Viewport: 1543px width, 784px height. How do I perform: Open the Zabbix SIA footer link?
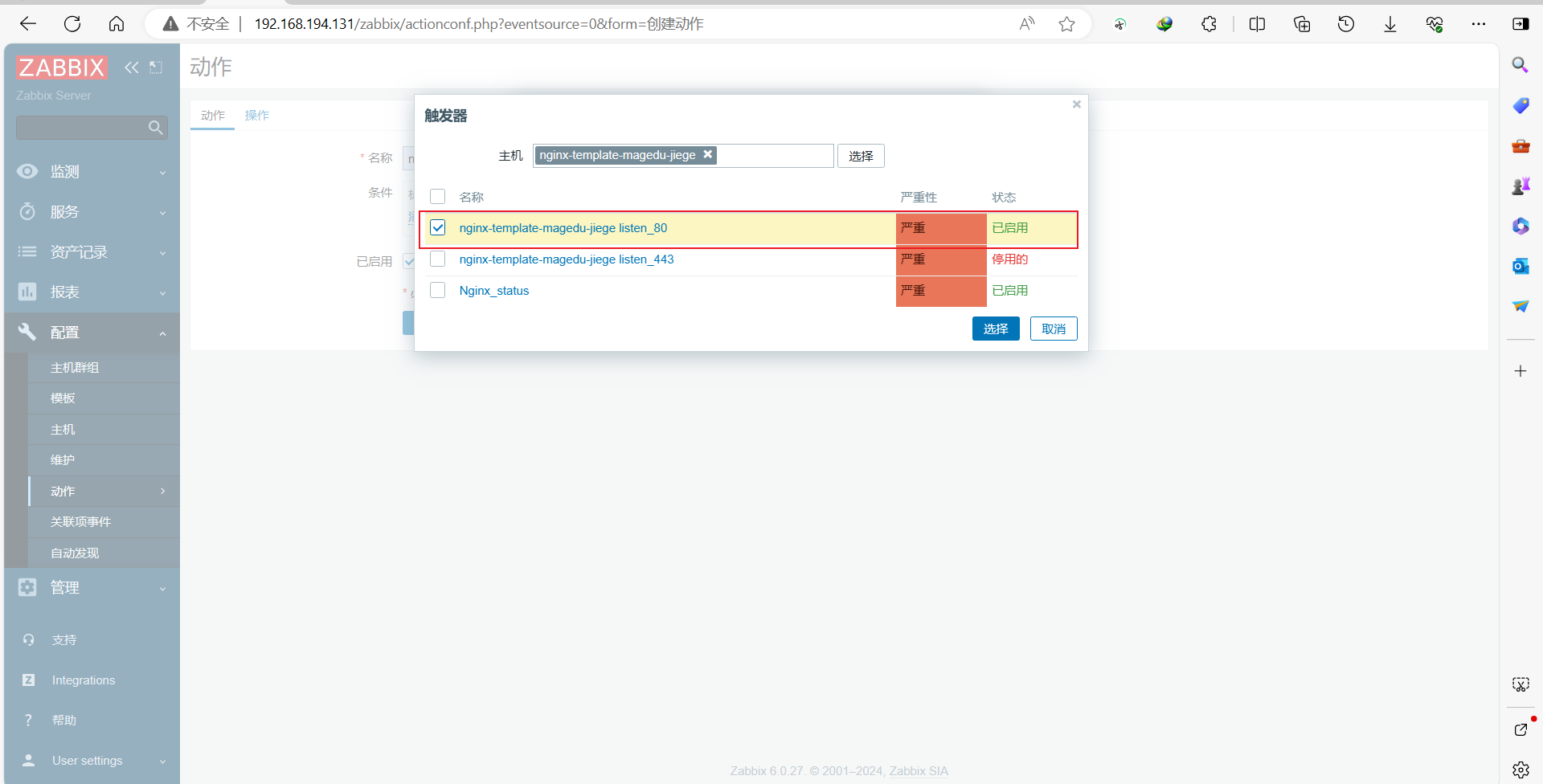click(x=919, y=771)
